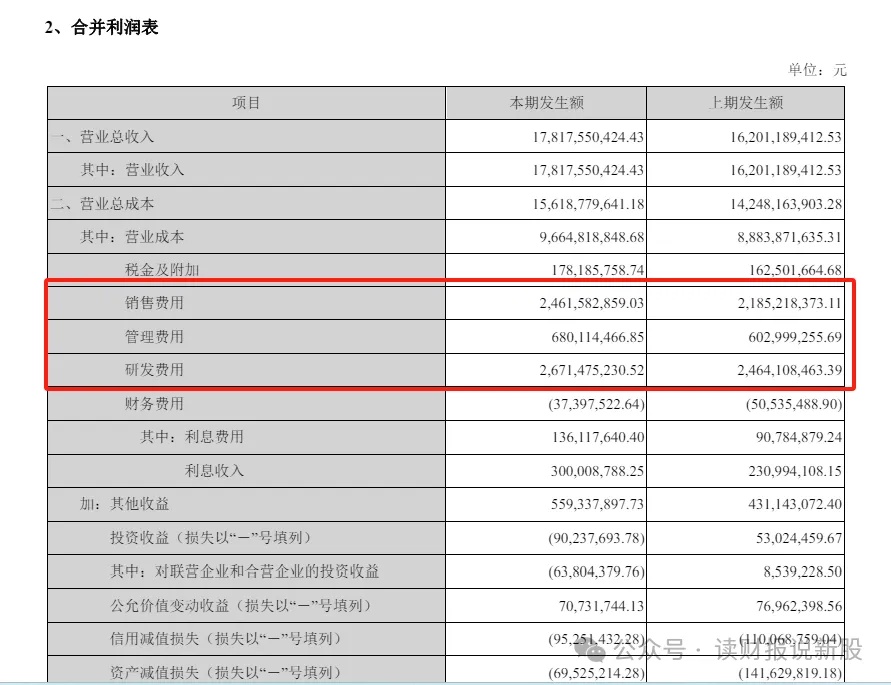The image size is (891, 685).
Task: Click the column header 项目
Action: point(246,103)
